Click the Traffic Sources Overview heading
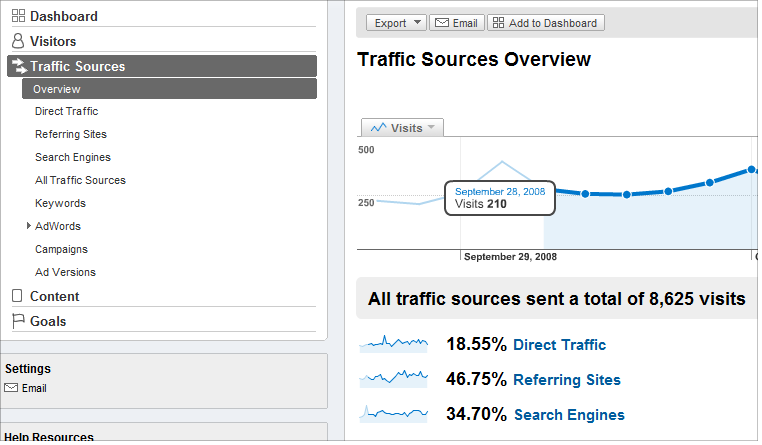 point(474,59)
